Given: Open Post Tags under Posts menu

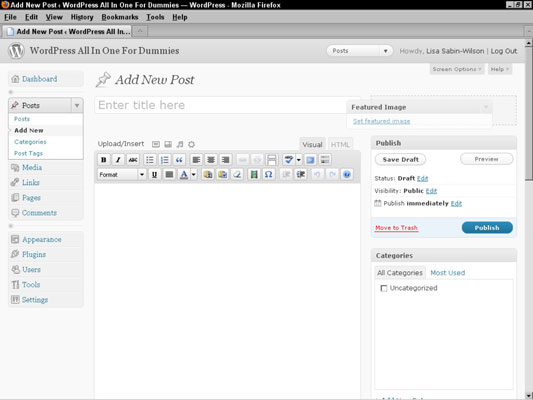Looking at the screenshot, I should click(x=29, y=153).
